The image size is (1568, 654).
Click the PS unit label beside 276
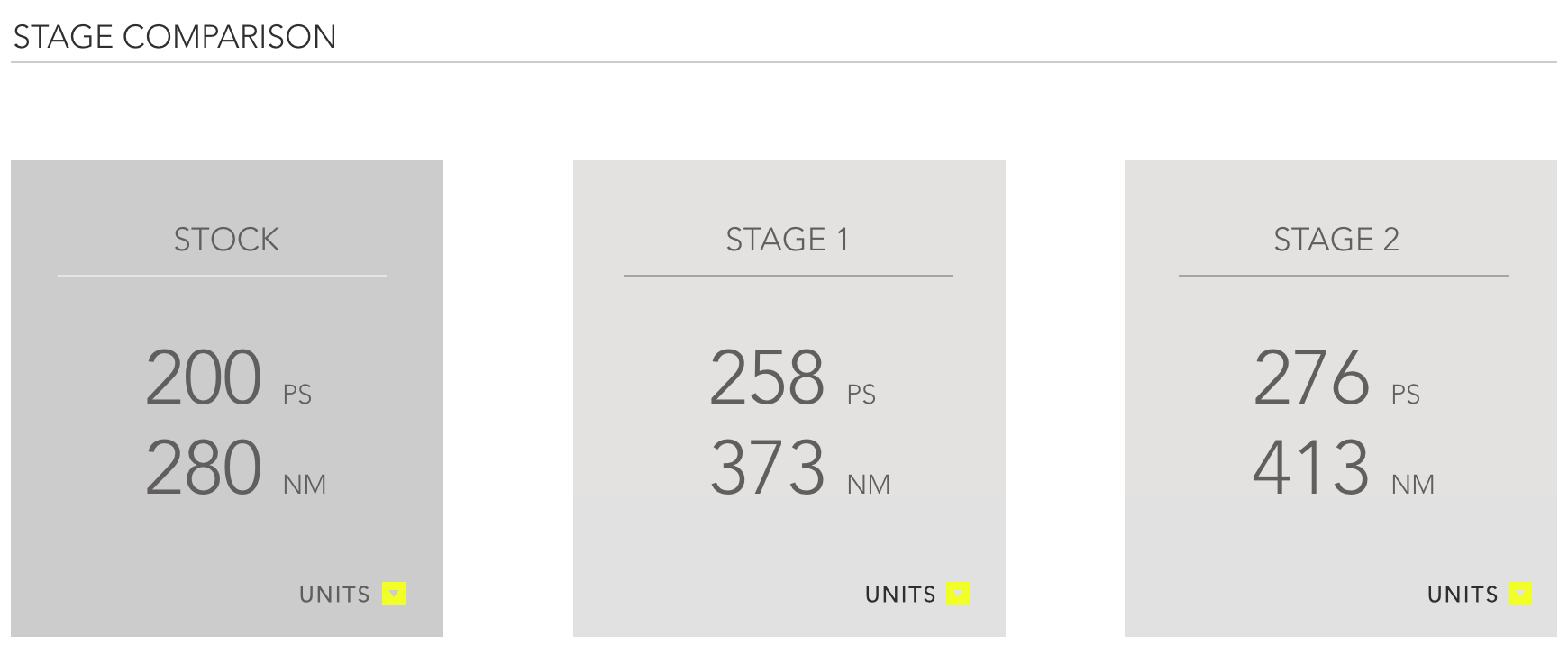[1406, 395]
